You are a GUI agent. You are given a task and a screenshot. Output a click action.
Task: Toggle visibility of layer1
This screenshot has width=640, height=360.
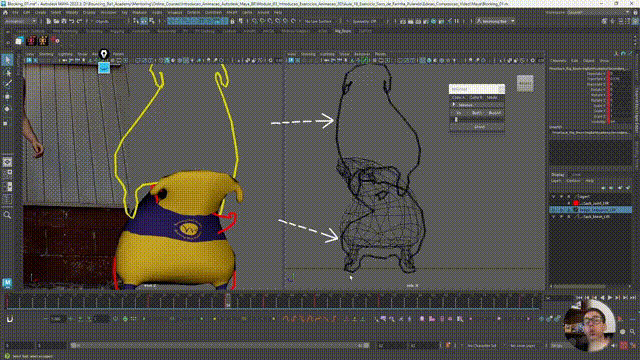pyautogui.click(x=554, y=196)
